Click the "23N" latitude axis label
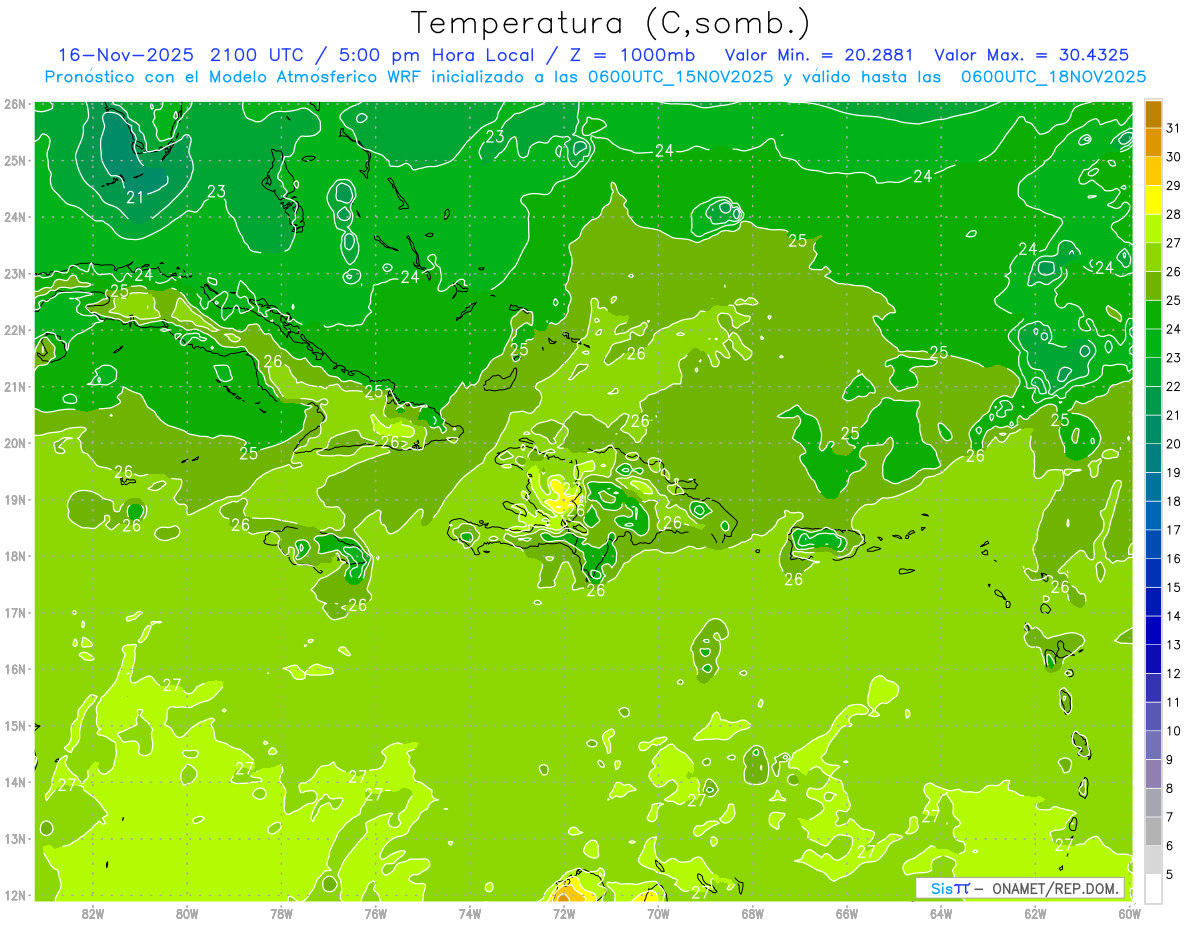 (15, 273)
